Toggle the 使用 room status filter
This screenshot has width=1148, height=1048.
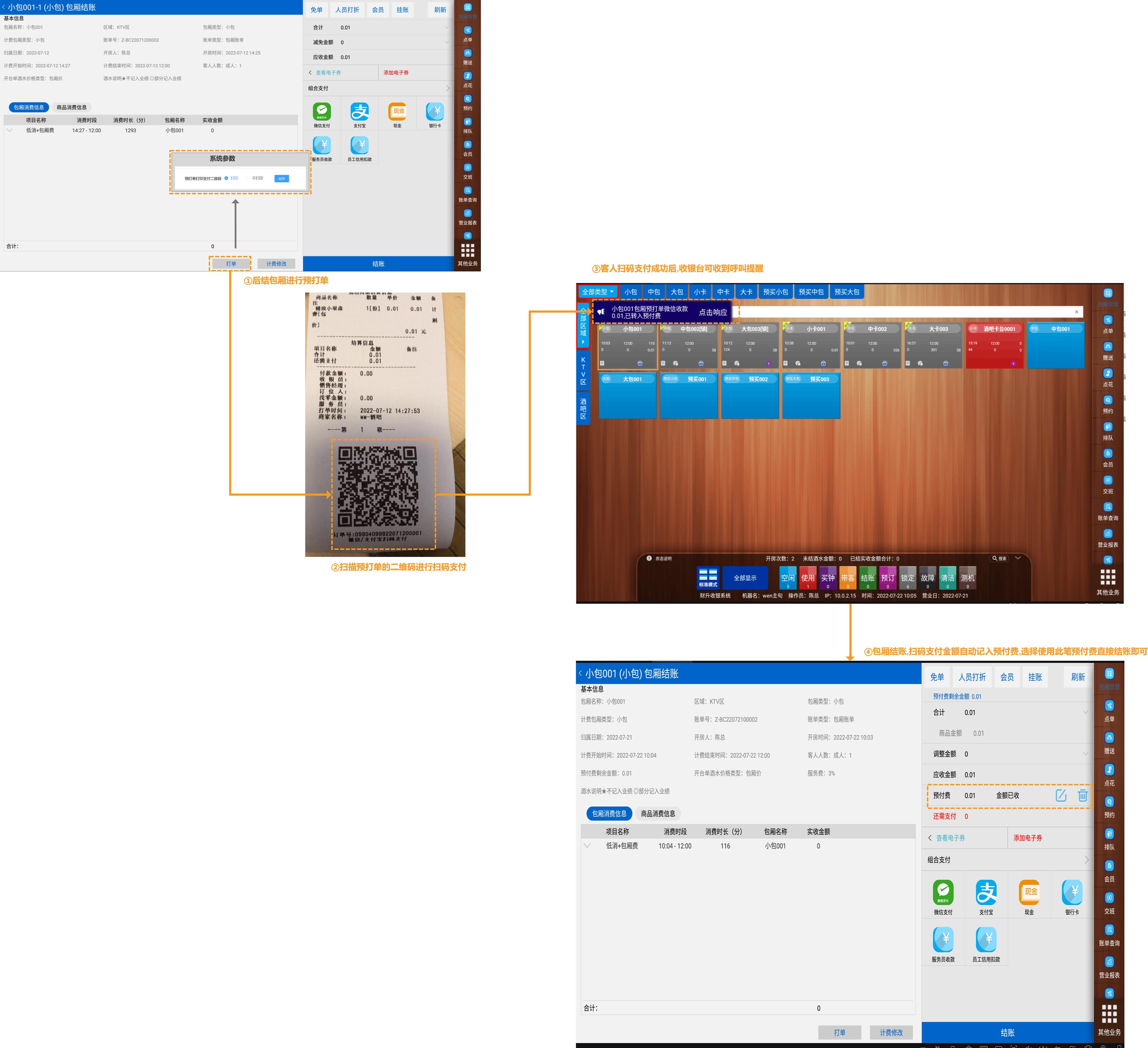click(x=808, y=578)
